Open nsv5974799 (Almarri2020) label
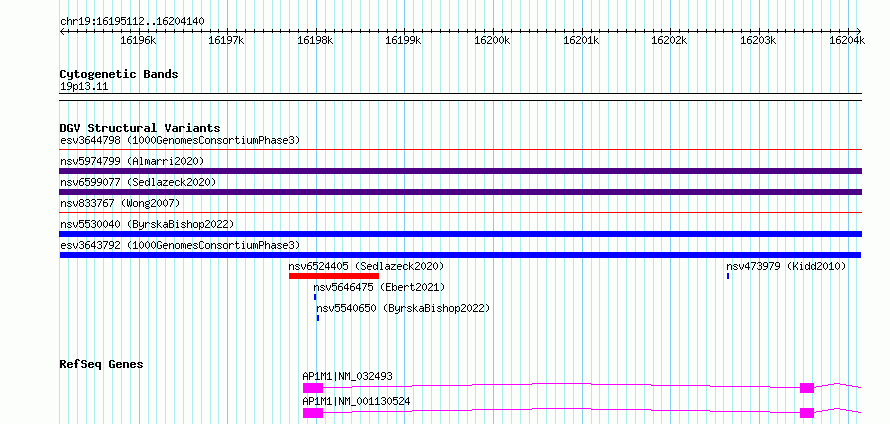The image size is (890, 424). click(x=132, y=161)
